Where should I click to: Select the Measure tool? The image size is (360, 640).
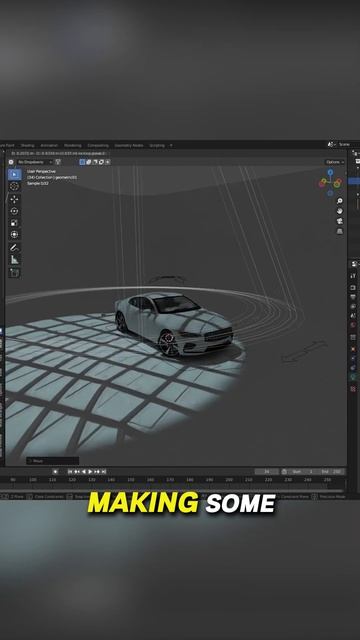pyautogui.click(x=15, y=260)
